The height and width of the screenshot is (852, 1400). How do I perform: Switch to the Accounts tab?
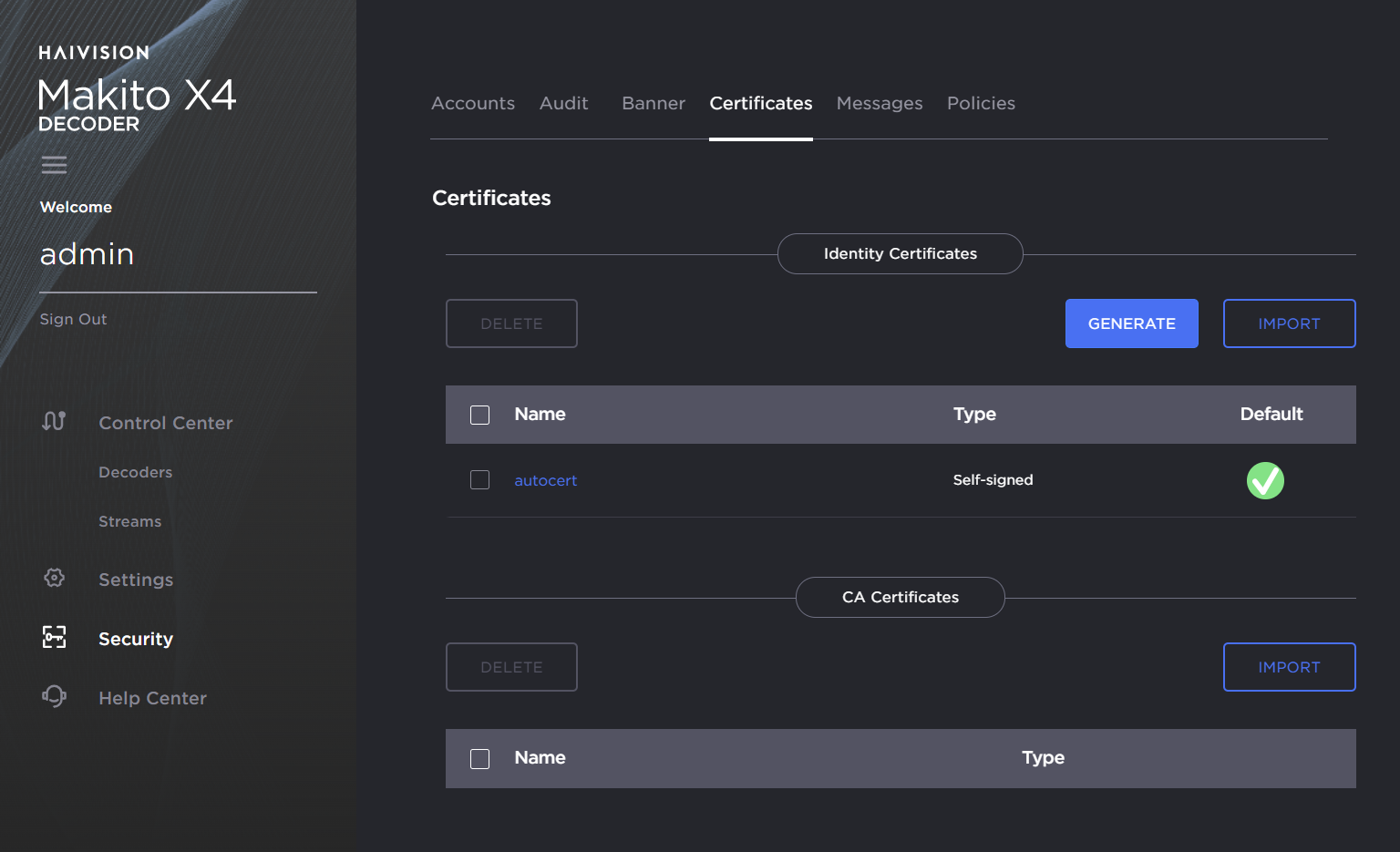[473, 103]
